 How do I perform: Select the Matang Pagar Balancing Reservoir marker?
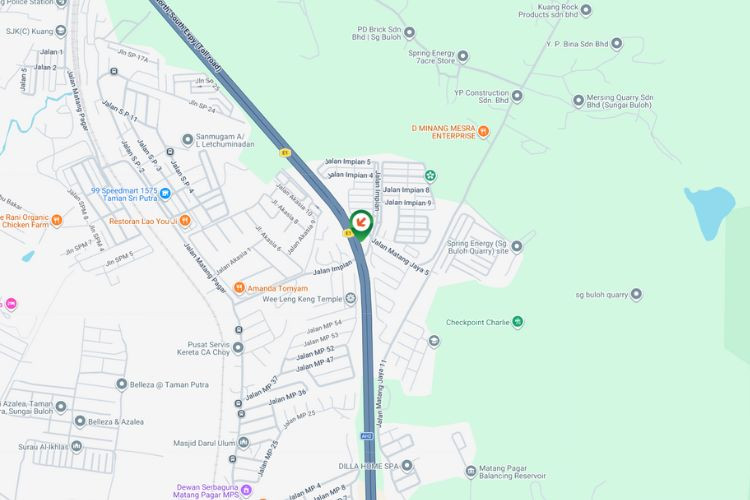[x=471, y=472]
